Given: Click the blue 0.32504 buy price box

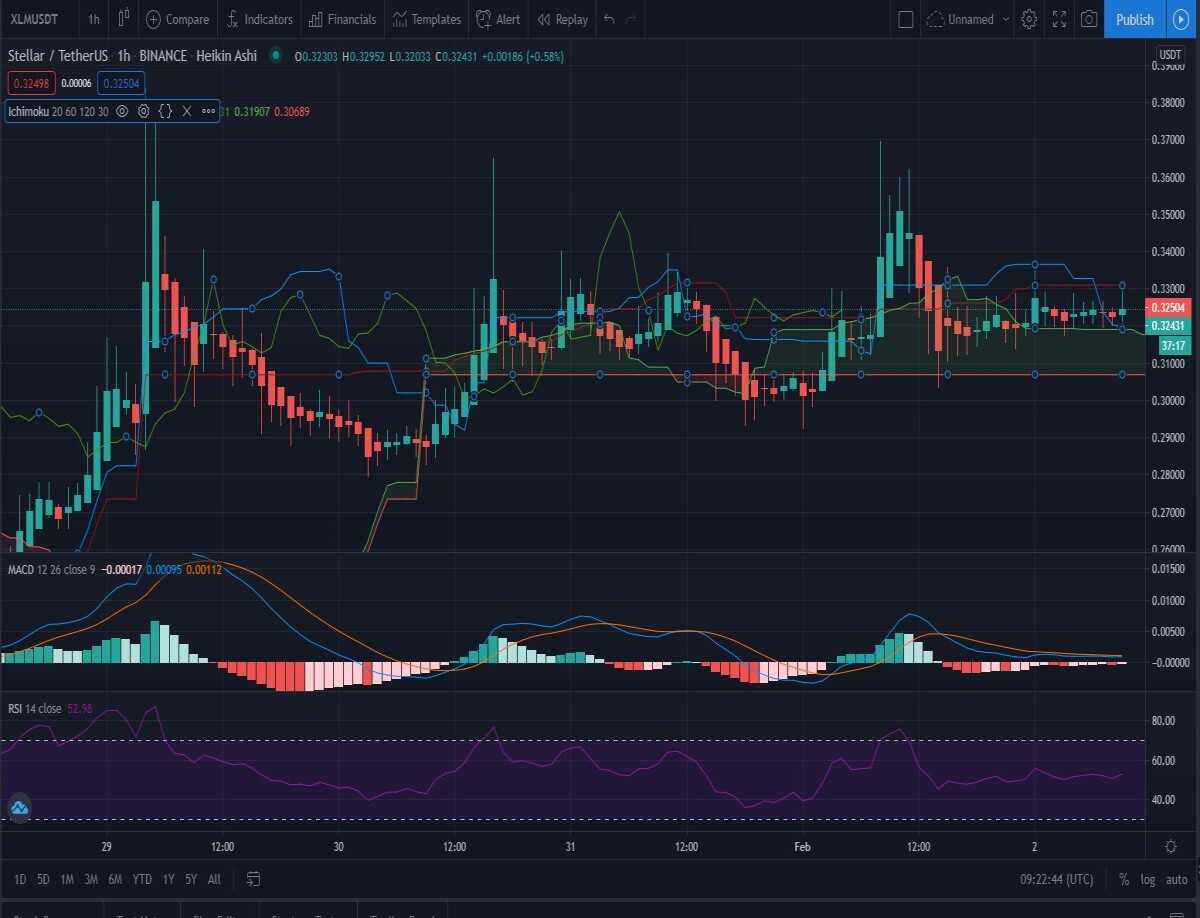Looking at the screenshot, I should 120,83.
